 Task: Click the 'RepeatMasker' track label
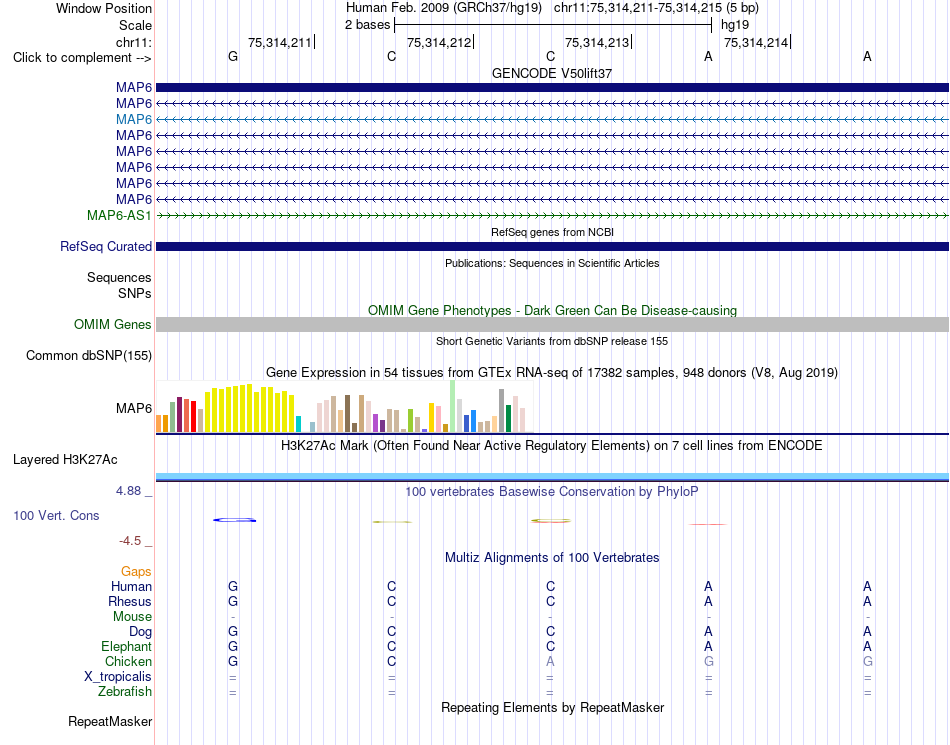[110, 721]
